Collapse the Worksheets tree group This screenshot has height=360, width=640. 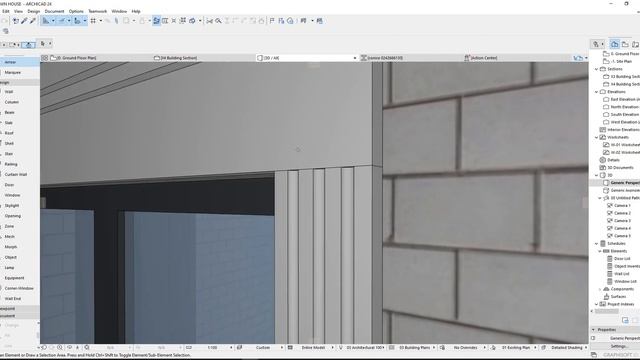coord(596,137)
